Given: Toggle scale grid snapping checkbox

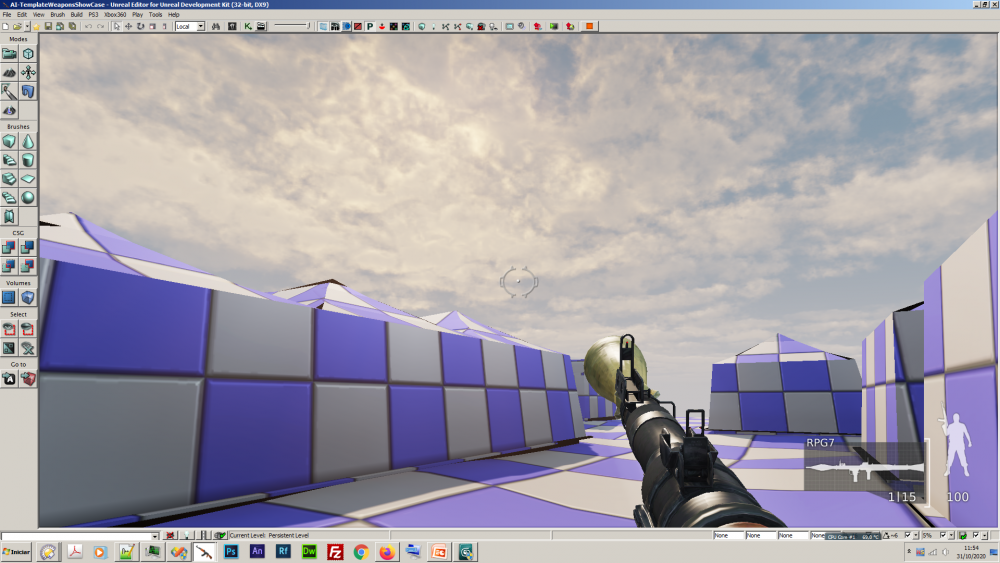Looking at the screenshot, I should (x=941, y=536).
